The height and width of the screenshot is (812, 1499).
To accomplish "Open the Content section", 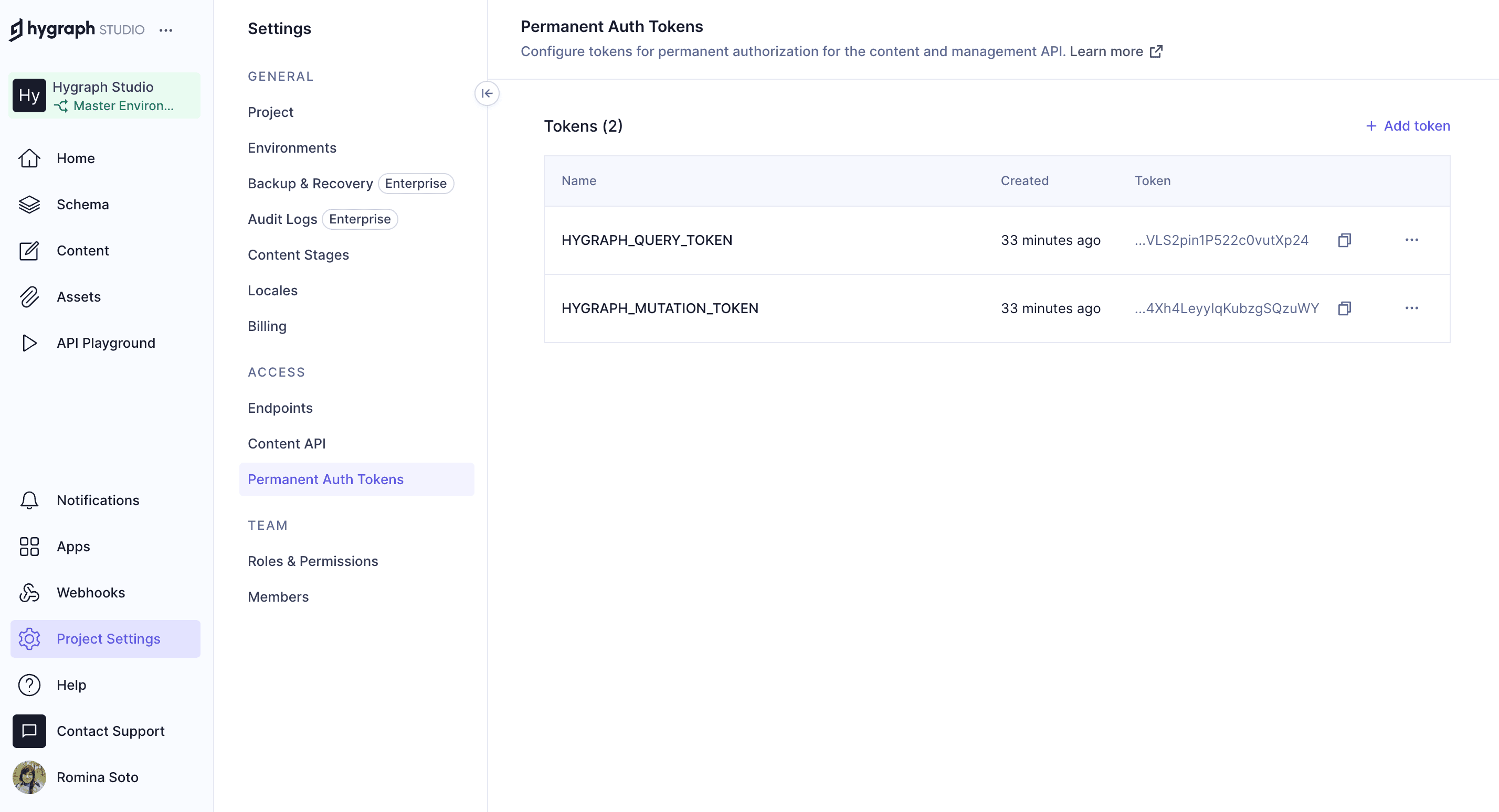I will pyautogui.click(x=82, y=250).
